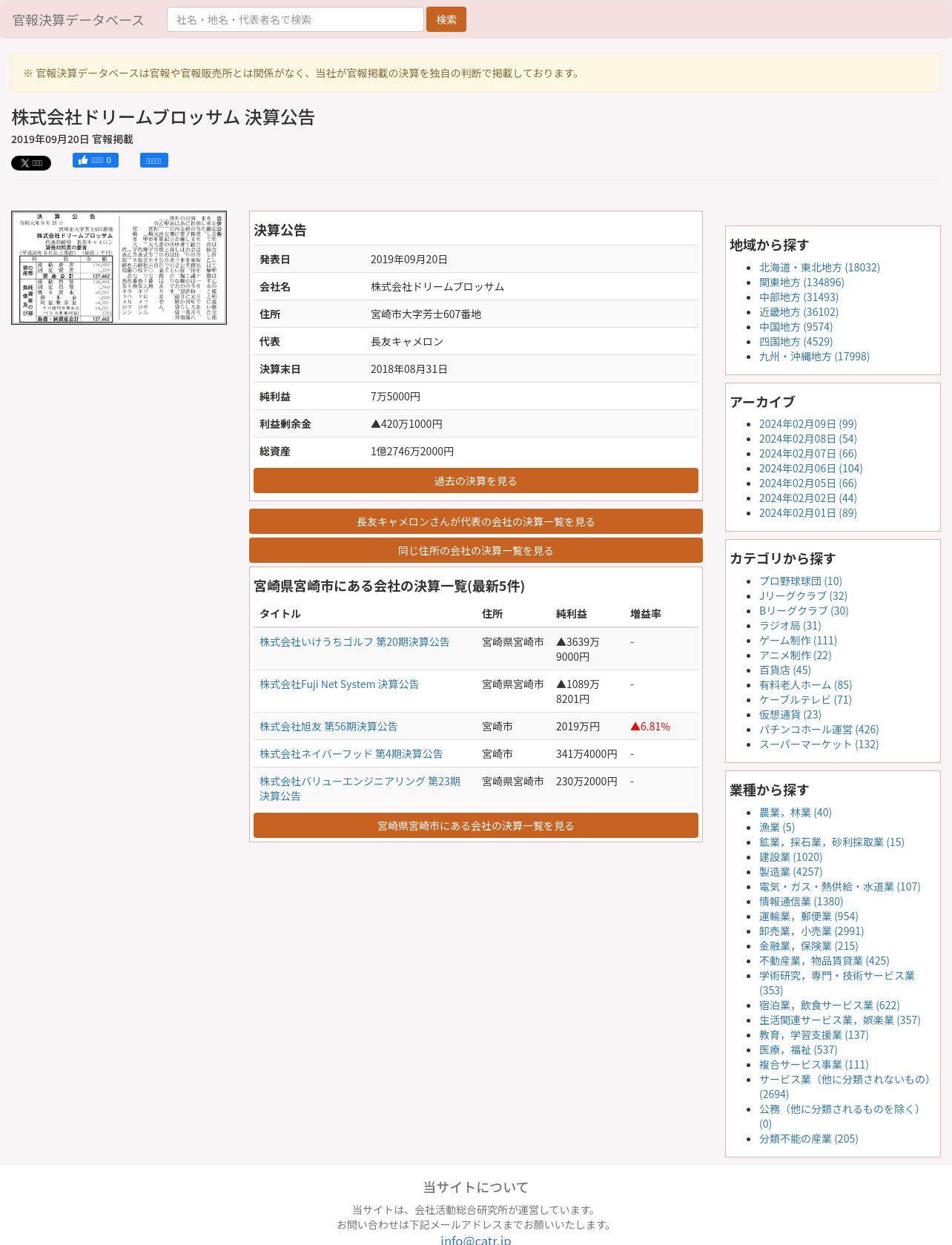Open archive 2024年02月02日 (44)
Screen dimensions: 952x1245
pos(807,498)
